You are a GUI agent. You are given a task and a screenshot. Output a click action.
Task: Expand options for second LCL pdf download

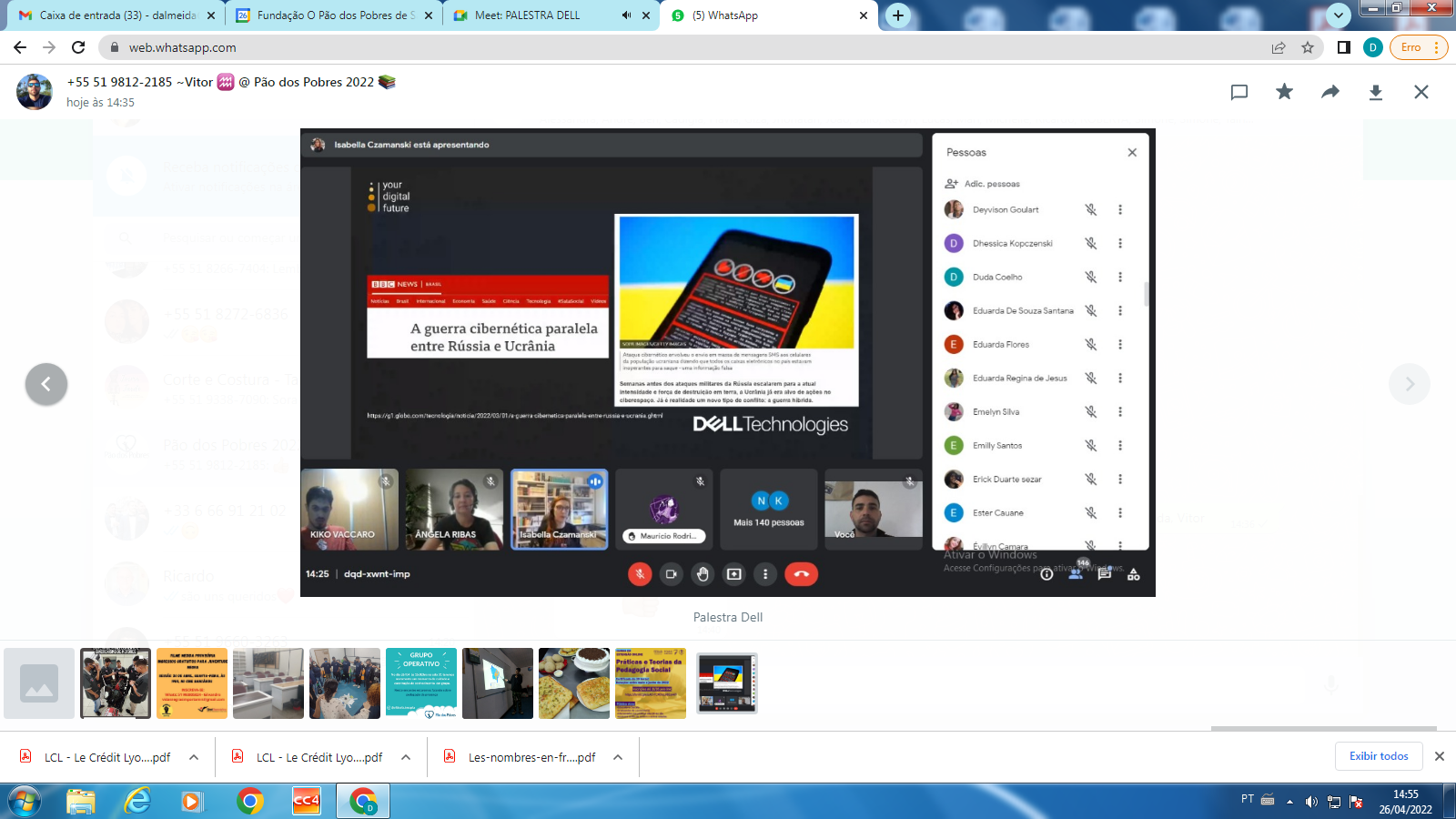406,757
